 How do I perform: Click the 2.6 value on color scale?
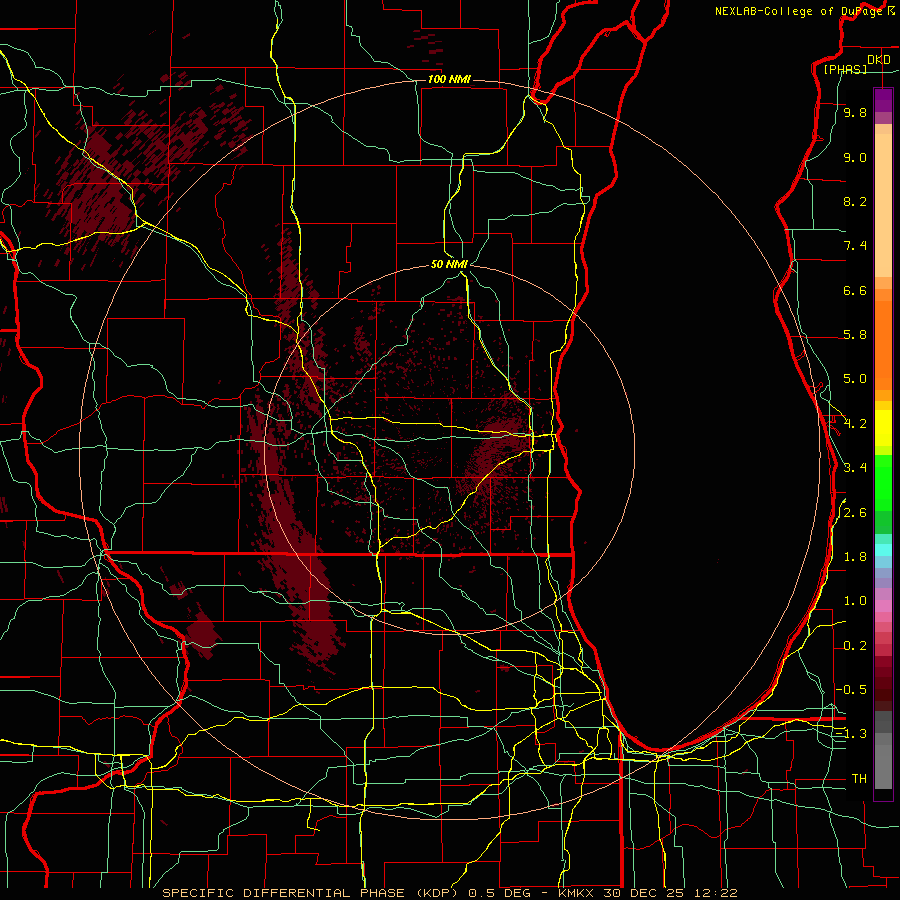855,512
